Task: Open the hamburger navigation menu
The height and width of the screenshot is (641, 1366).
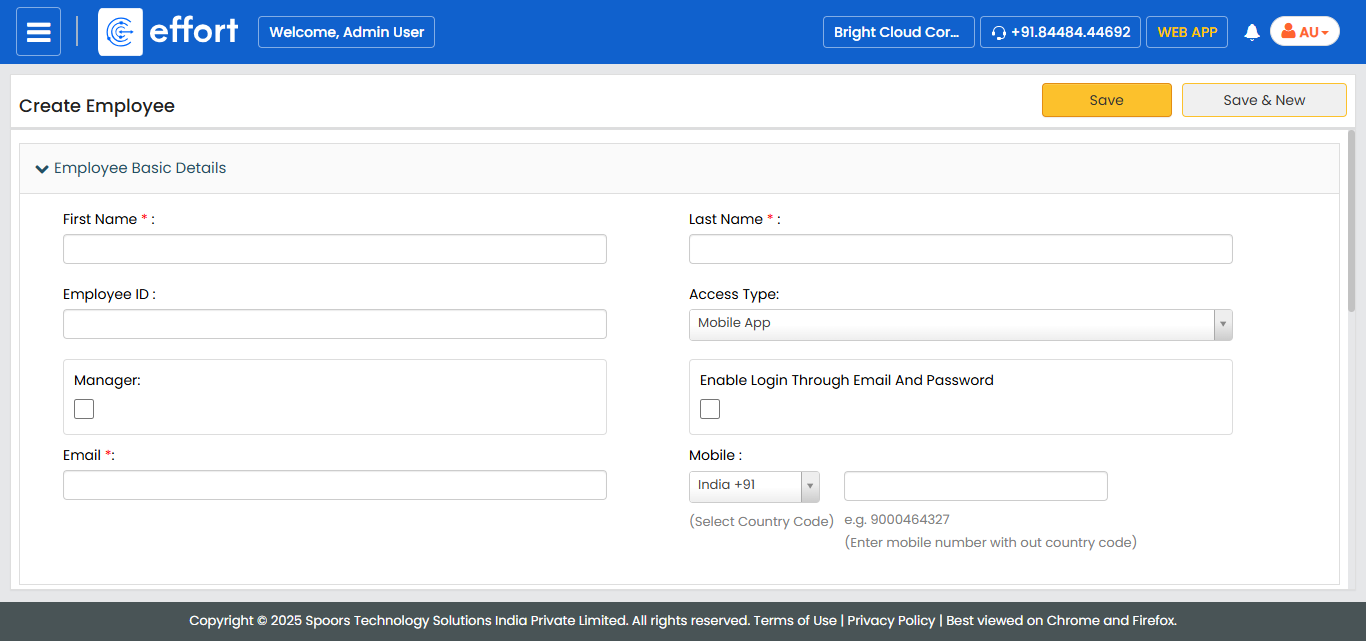Action: point(38,32)
